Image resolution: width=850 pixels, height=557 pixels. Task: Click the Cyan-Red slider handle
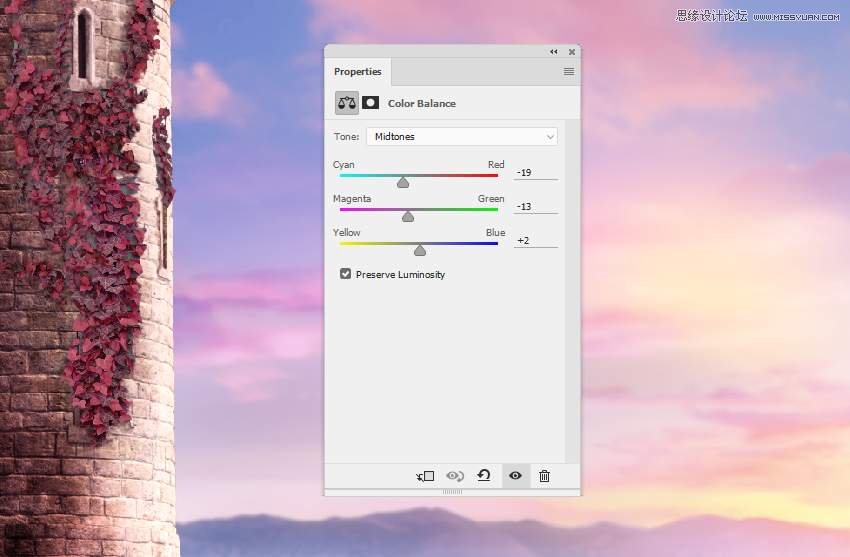point(403,183)
